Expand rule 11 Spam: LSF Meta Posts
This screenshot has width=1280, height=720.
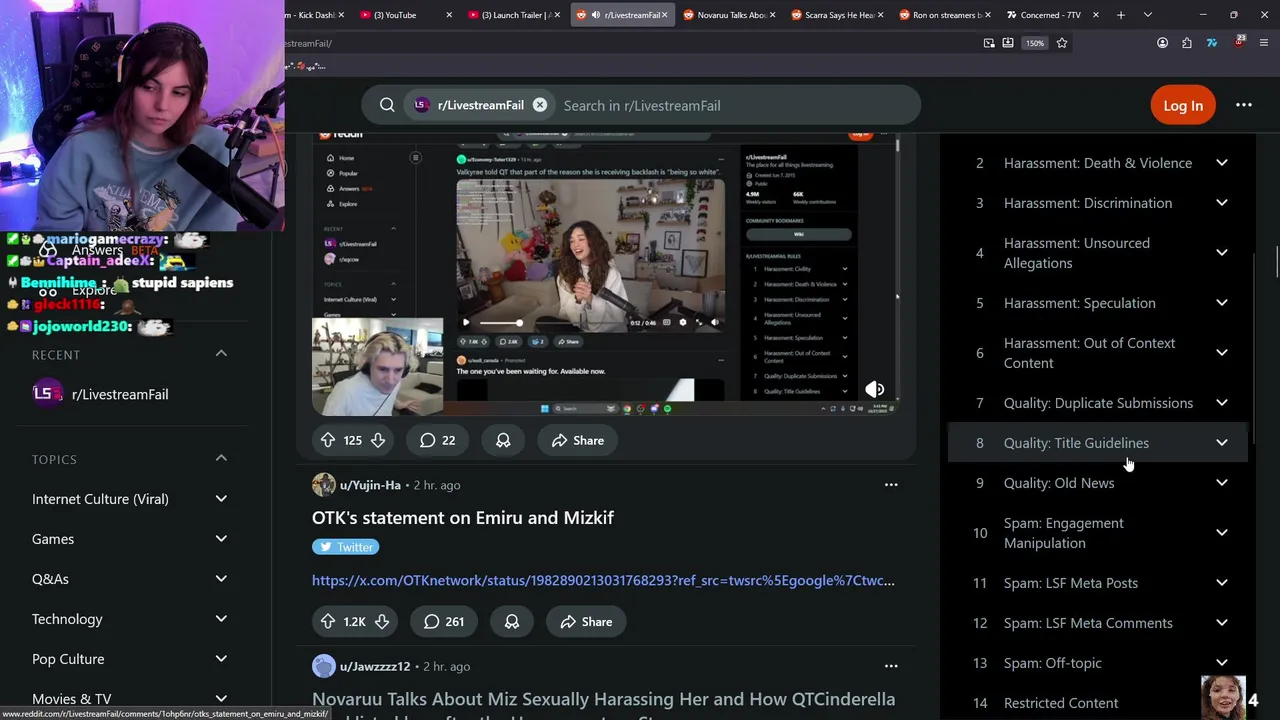[x=1098, y=583]
